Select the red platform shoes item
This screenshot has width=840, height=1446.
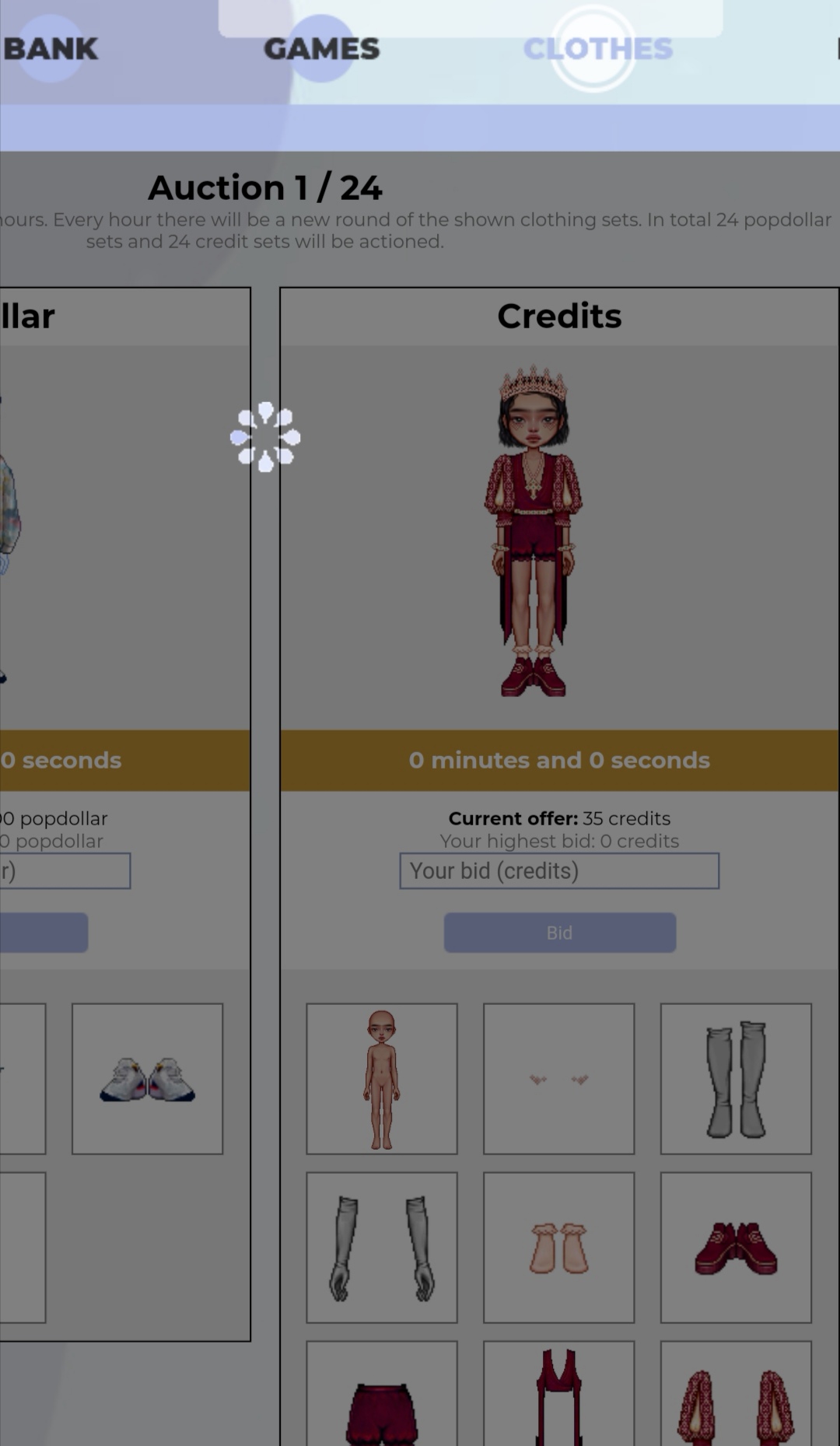736,1248
